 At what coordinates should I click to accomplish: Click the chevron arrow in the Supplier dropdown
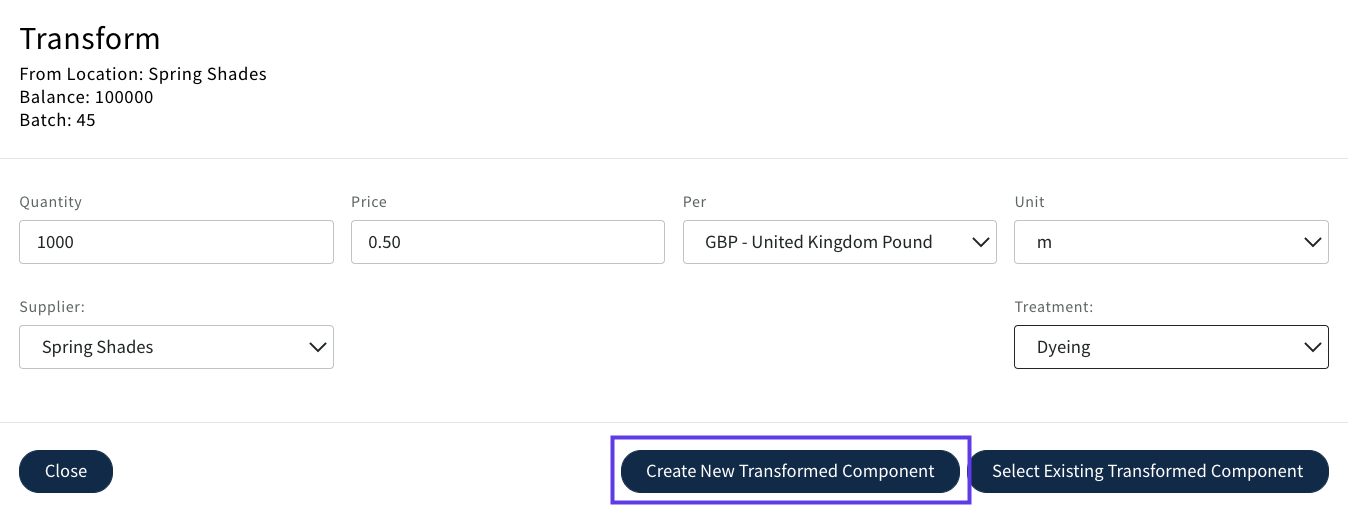(316, 347)
